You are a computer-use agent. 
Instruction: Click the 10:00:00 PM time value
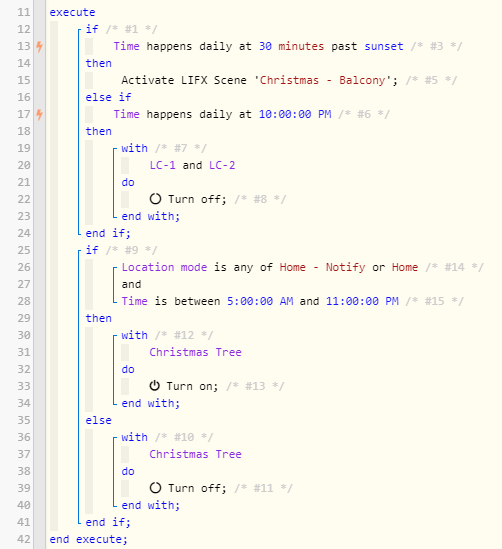click(x=295, y=114)
